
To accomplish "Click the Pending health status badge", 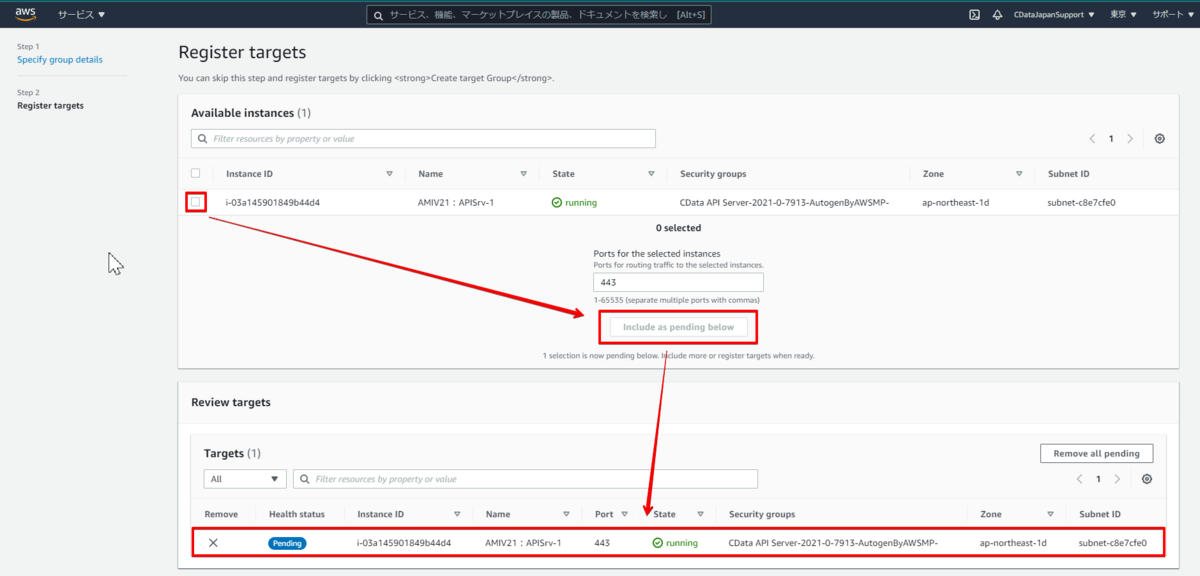I will pyautogui.click(x=287, y=543).
